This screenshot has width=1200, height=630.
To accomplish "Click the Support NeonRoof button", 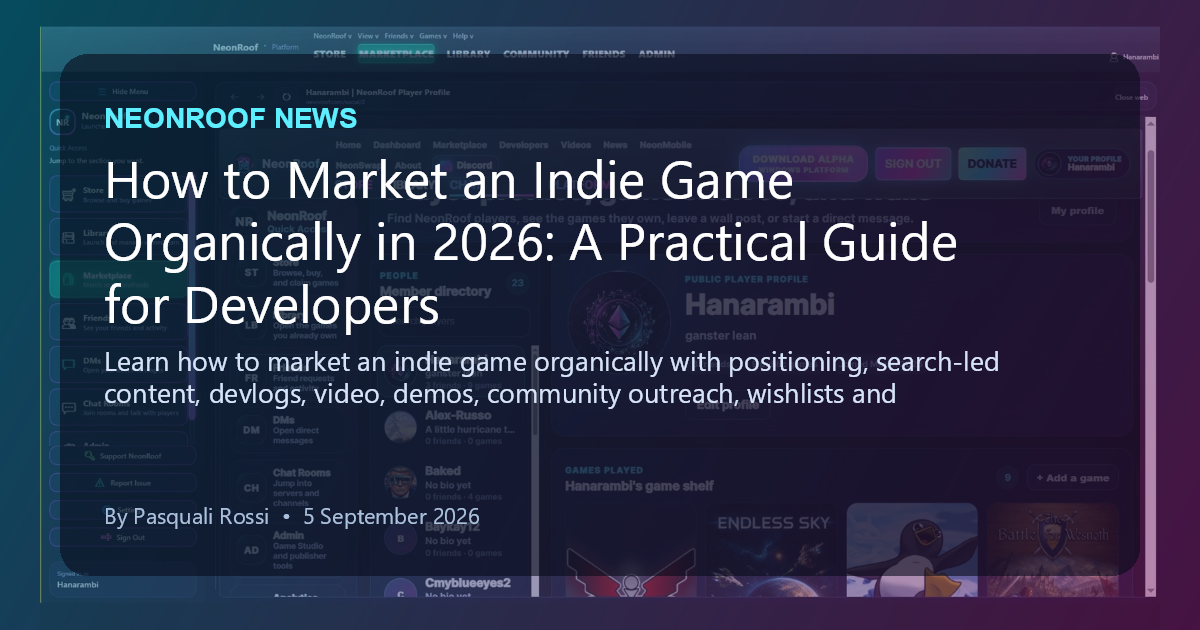I will (x=123, y=456).
